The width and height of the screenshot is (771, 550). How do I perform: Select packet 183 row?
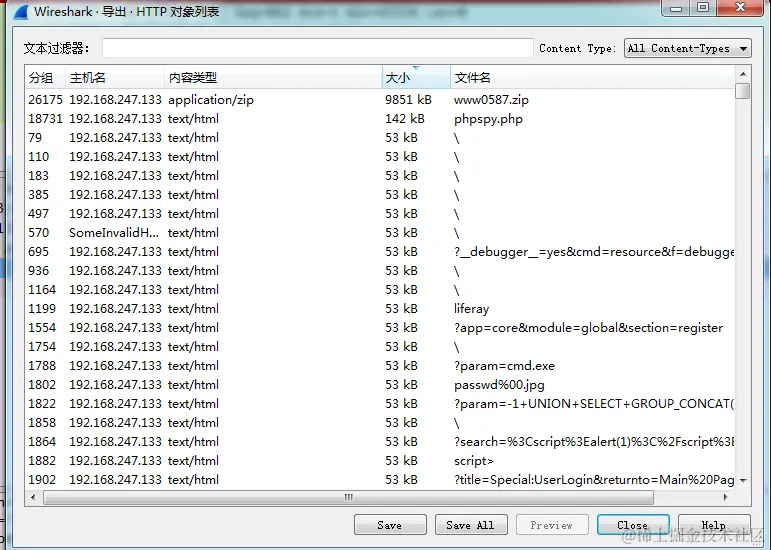[x=380, y=176]
